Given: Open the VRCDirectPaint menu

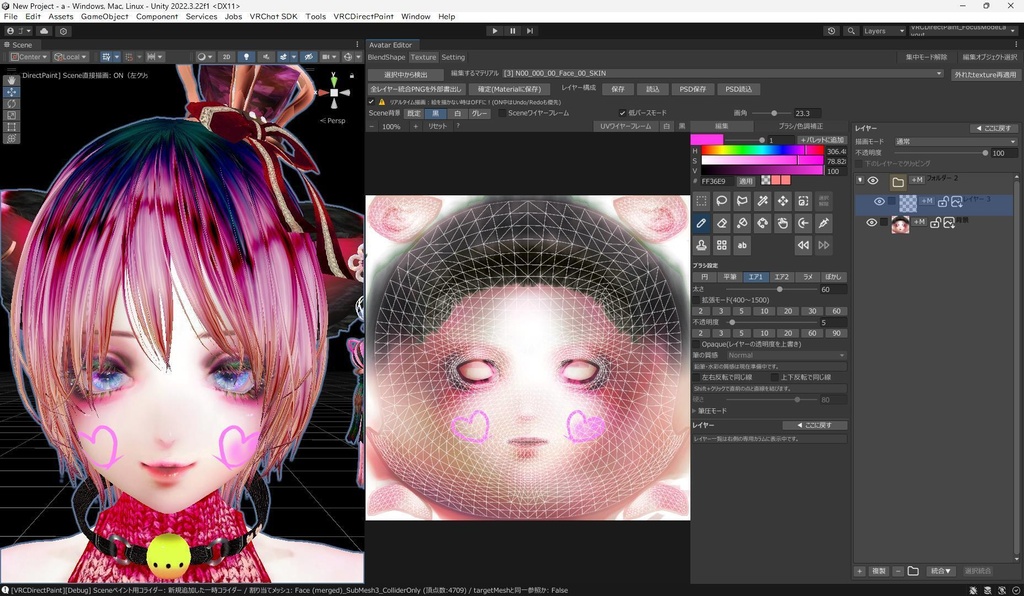Looking at the screenshot, I should [363, 16].
